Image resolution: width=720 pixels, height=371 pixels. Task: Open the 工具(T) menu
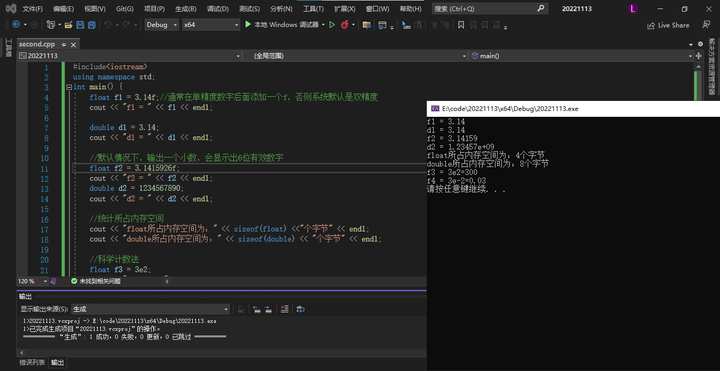coord(313,9)
